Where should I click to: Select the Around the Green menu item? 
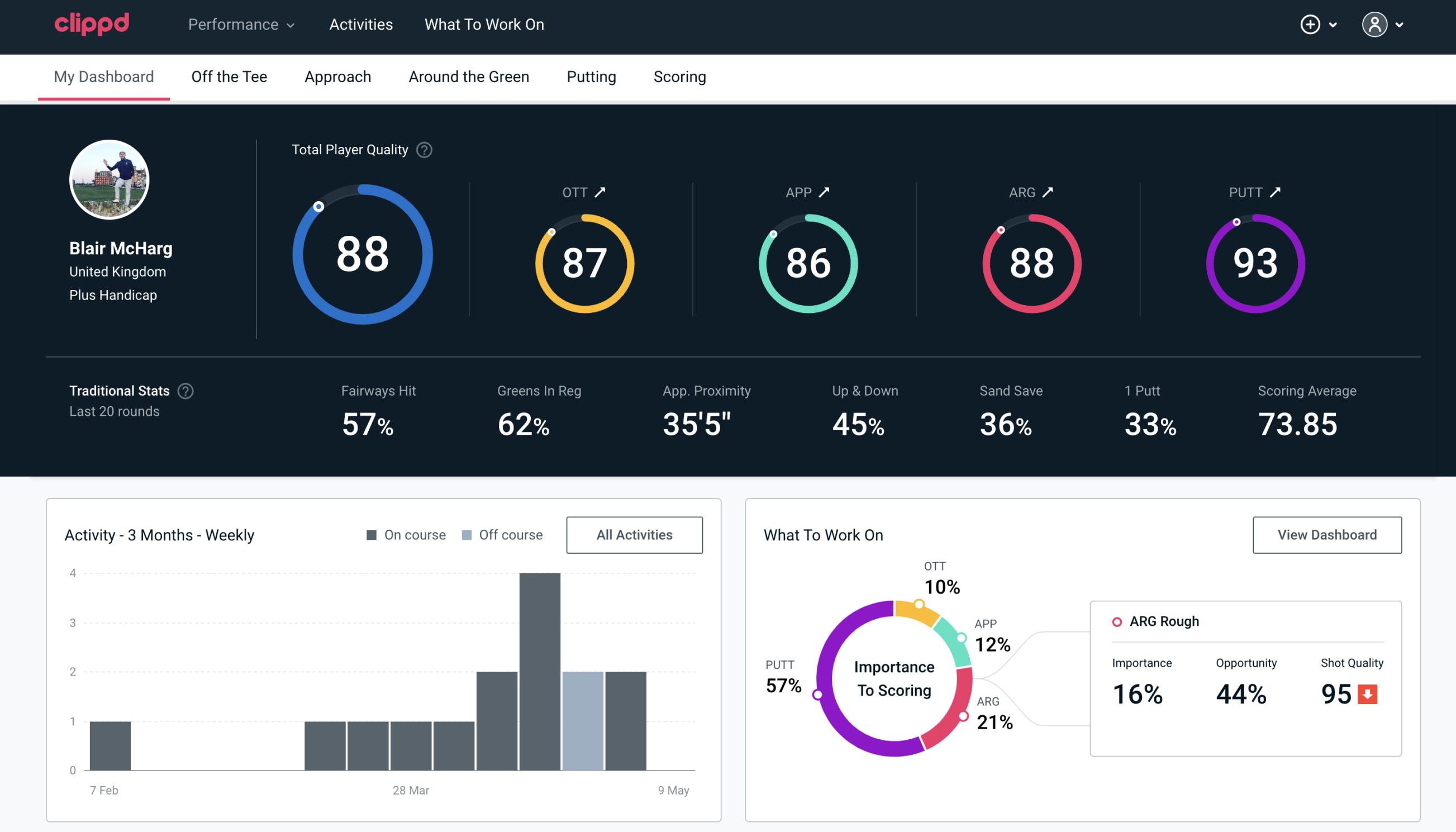(468, 76)
